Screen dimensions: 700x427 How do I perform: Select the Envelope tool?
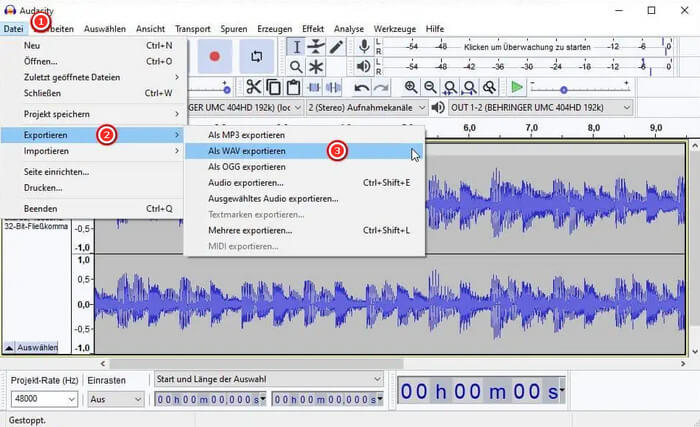316,47
